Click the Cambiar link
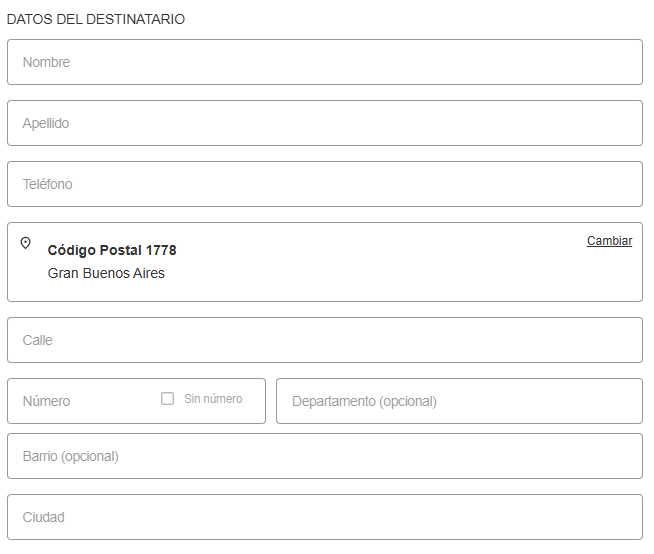Viewport: 654px width, 554px height. 609,241
